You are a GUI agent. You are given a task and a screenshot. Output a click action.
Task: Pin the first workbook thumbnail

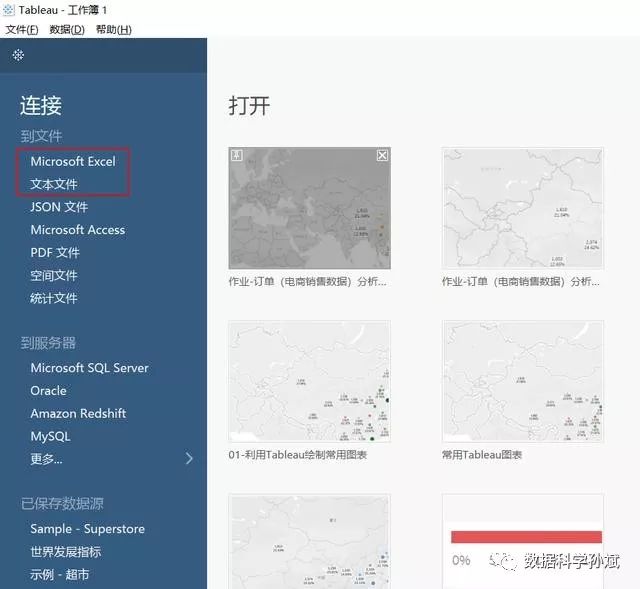coord(237,156)
